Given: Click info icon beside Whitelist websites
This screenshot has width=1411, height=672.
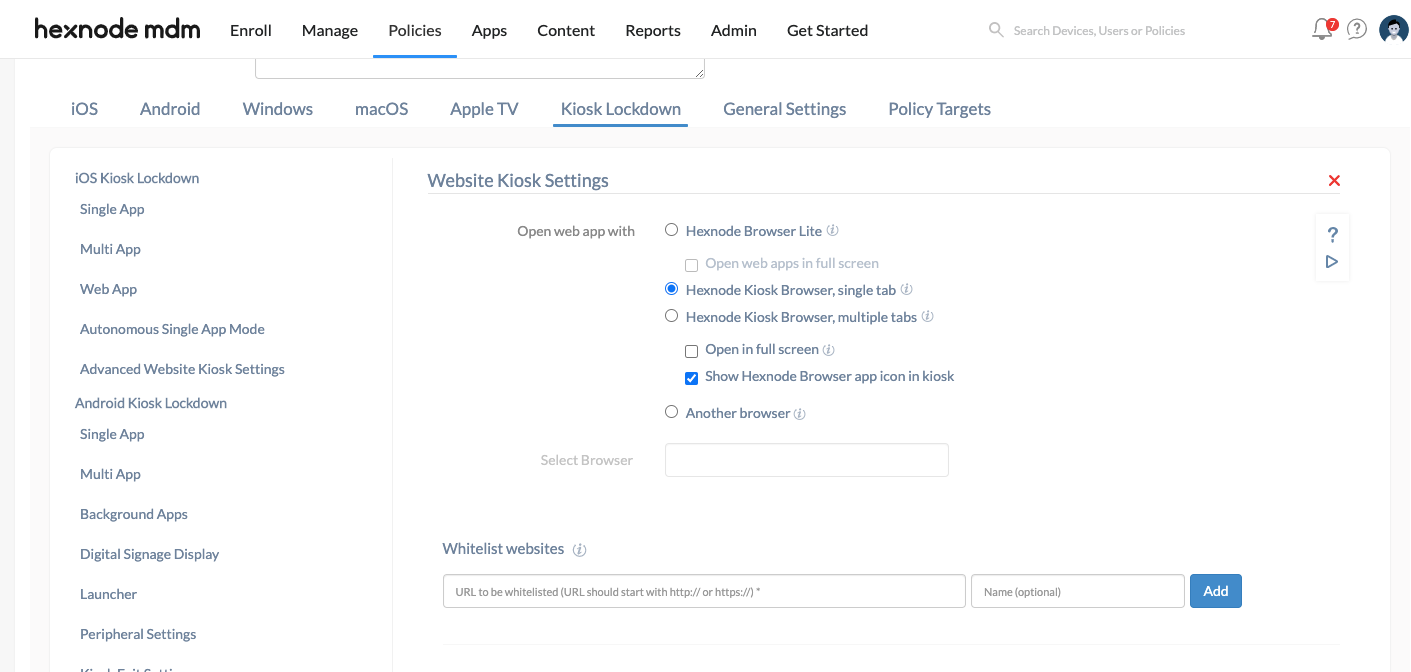Looking at the screenshot, I should [x=579, y=550].
